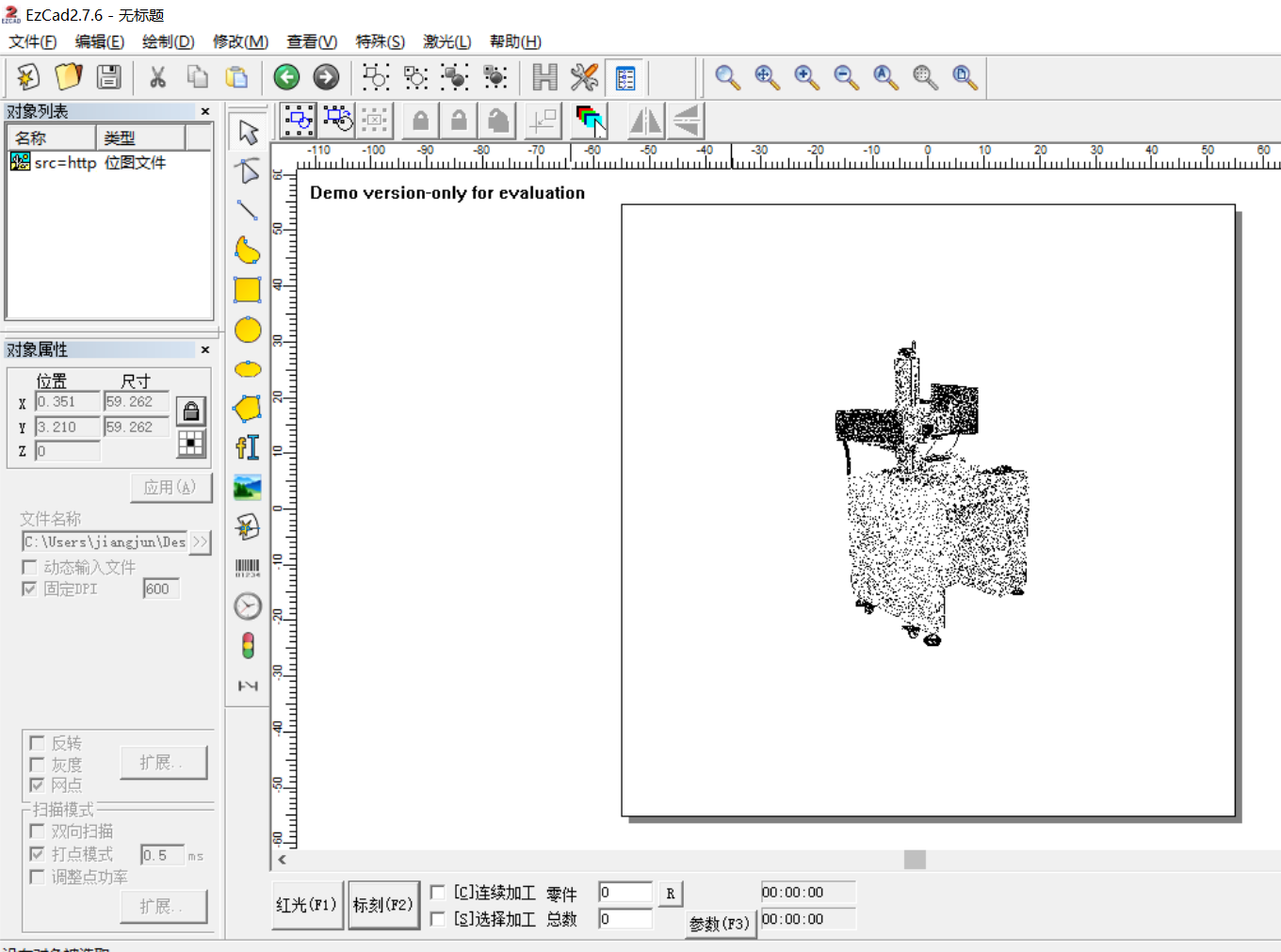This screenshot has width=1281, height=952.
Task: Open a file with the folder icon
Action: click(x=69, y=77)
